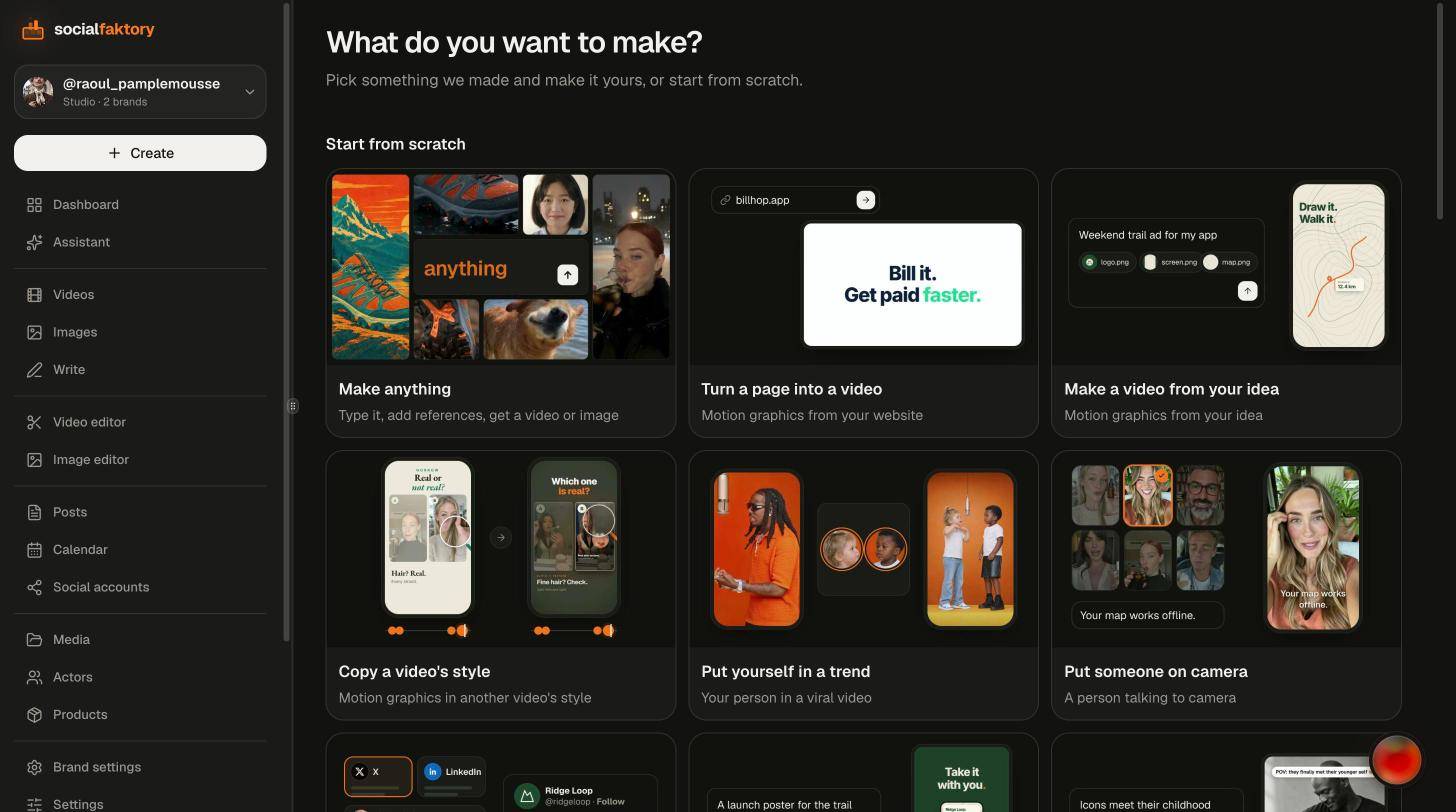
Task: Click the Copy a video's style thumbnail
Action: (x=501, y=549)
